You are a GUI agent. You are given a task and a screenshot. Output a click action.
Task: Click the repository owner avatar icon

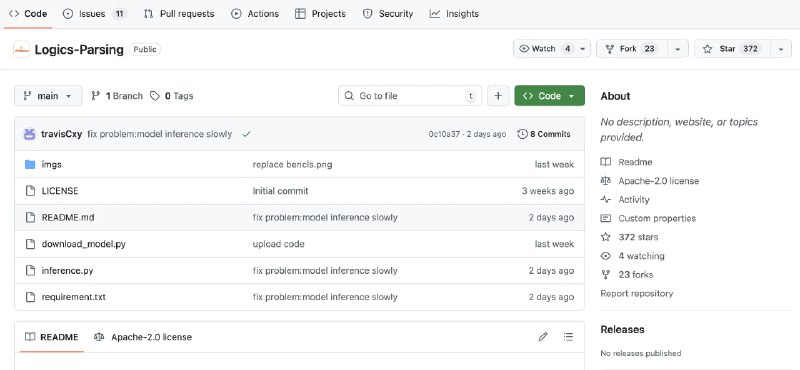[21, 49]
